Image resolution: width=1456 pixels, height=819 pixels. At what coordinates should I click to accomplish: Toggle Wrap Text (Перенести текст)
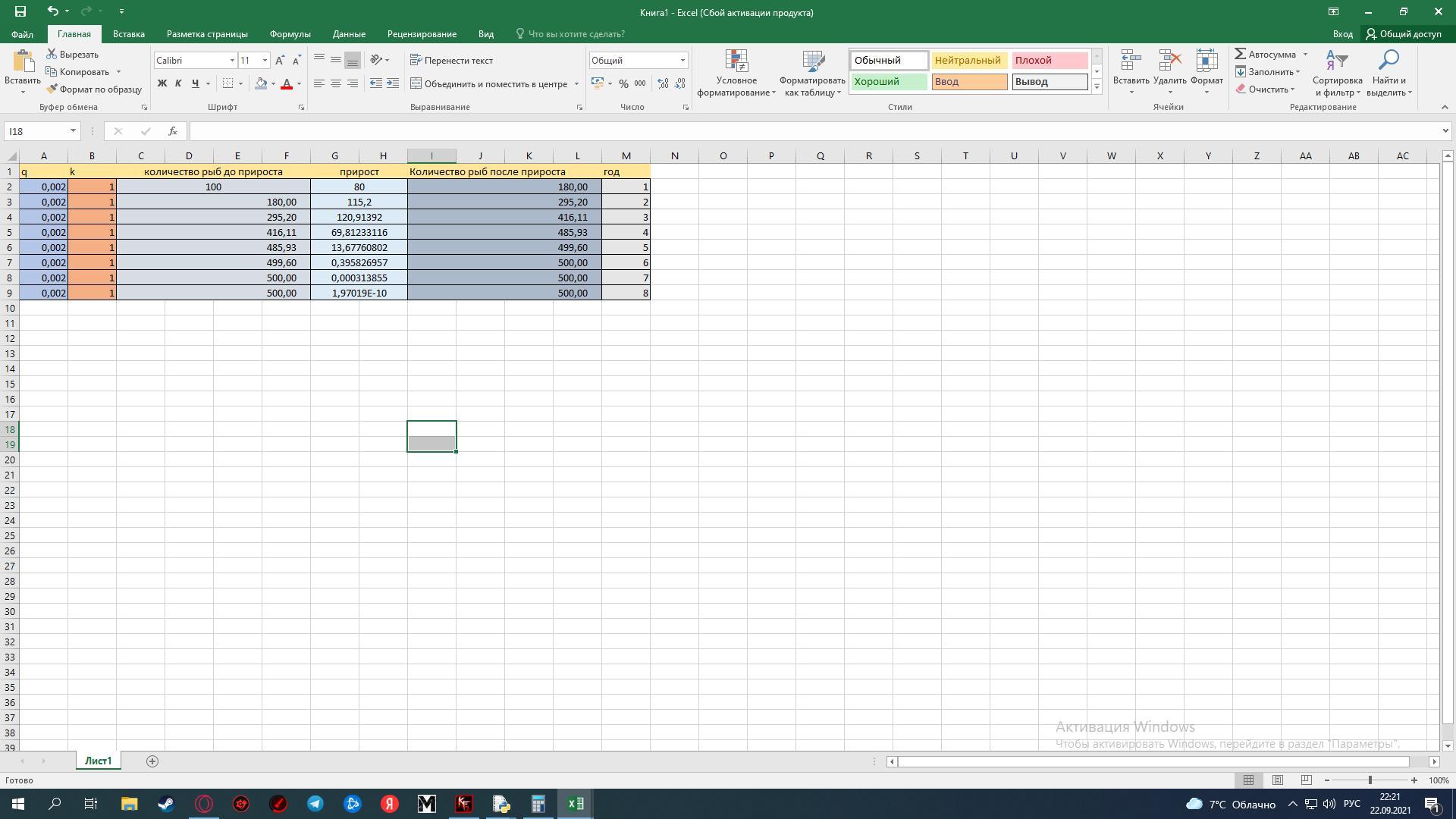(451, 60)
